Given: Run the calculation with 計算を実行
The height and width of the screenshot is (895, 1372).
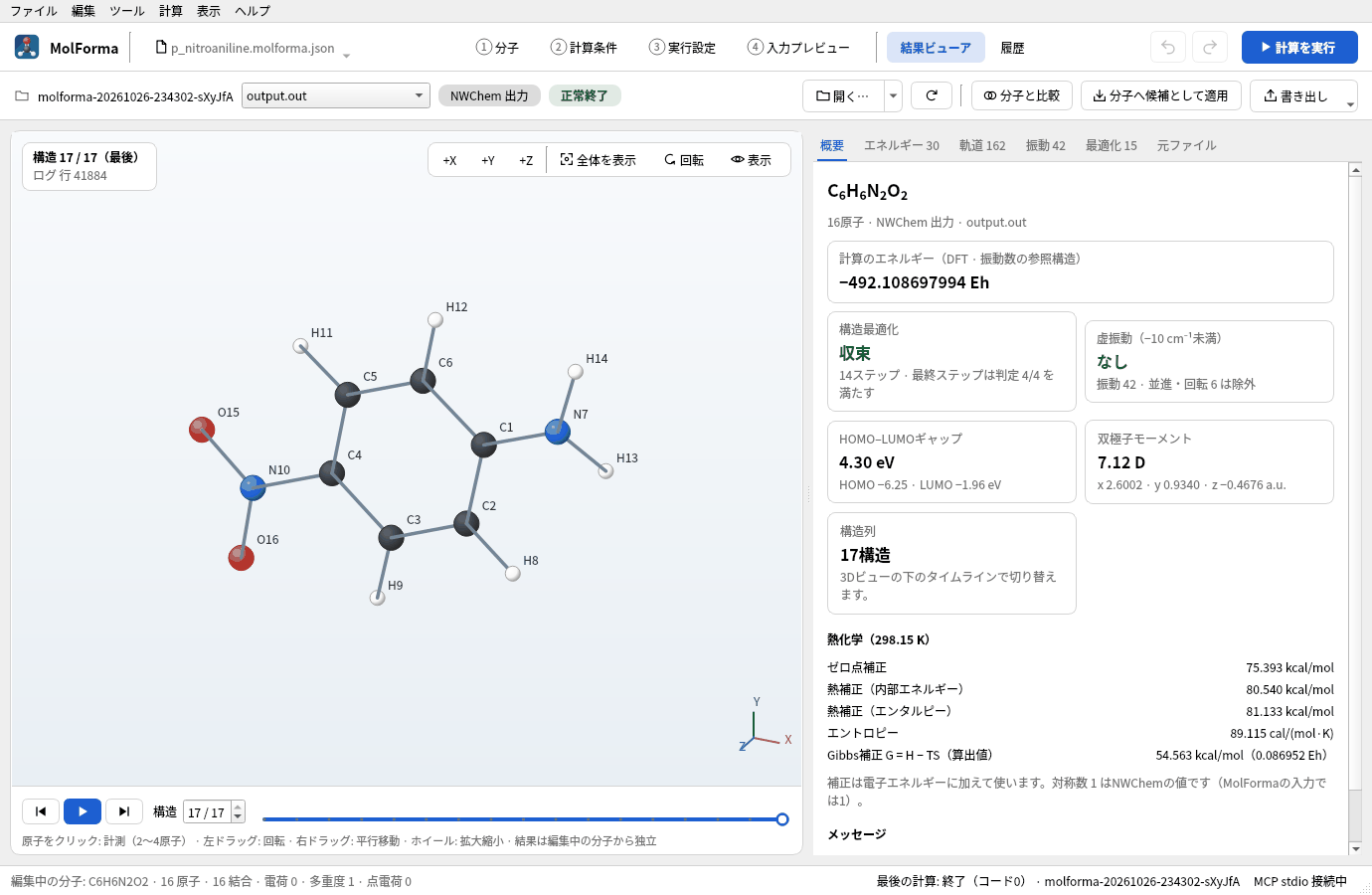Looking at the screenshot, I should click(x=1299, y=47).
